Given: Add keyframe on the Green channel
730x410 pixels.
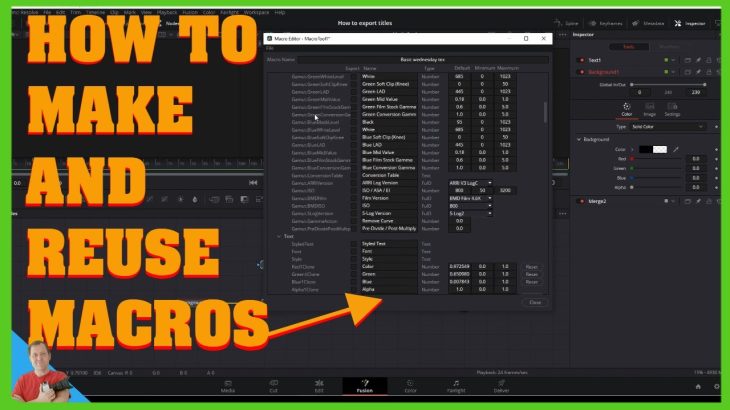Looking at the screenshot, I should pyautogui.click(x=716, y=168).
